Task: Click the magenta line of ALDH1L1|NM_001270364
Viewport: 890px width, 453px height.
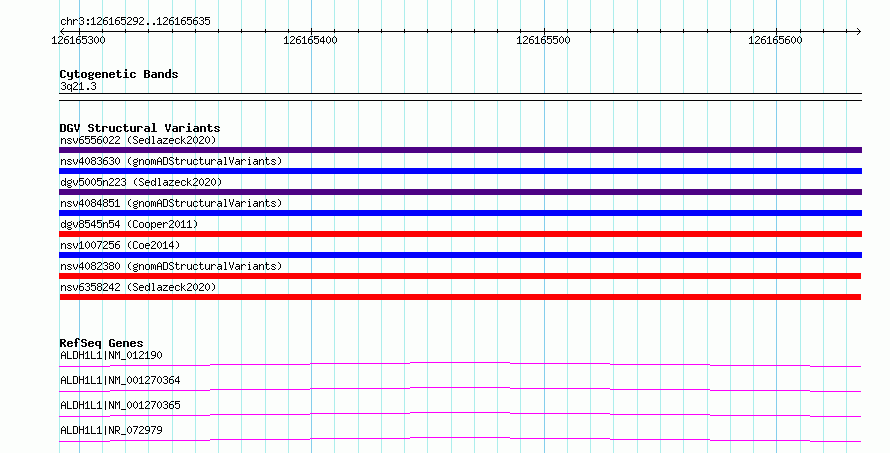Action: pos(460,389)
